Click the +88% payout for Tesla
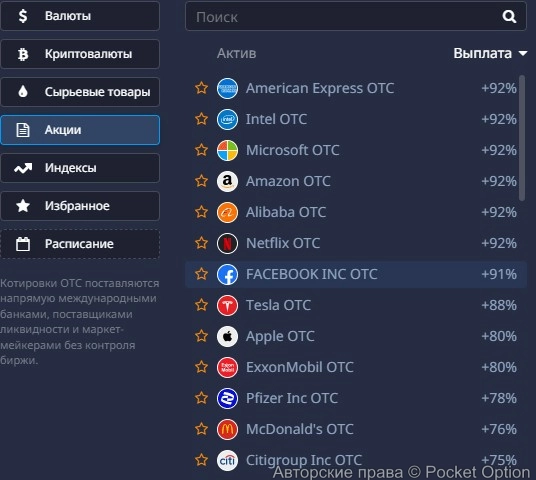The width and height of the screenshot is (536, 480). (499, 305)
